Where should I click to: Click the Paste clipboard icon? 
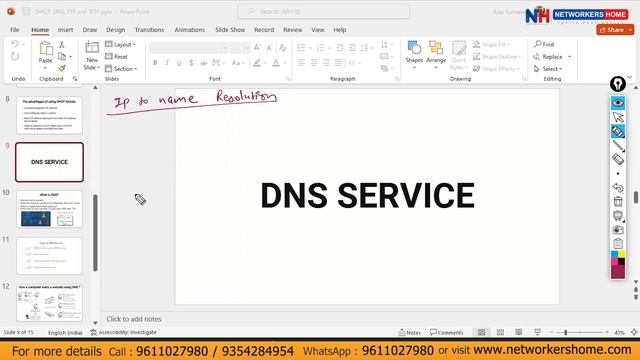[x=46, y=48]
